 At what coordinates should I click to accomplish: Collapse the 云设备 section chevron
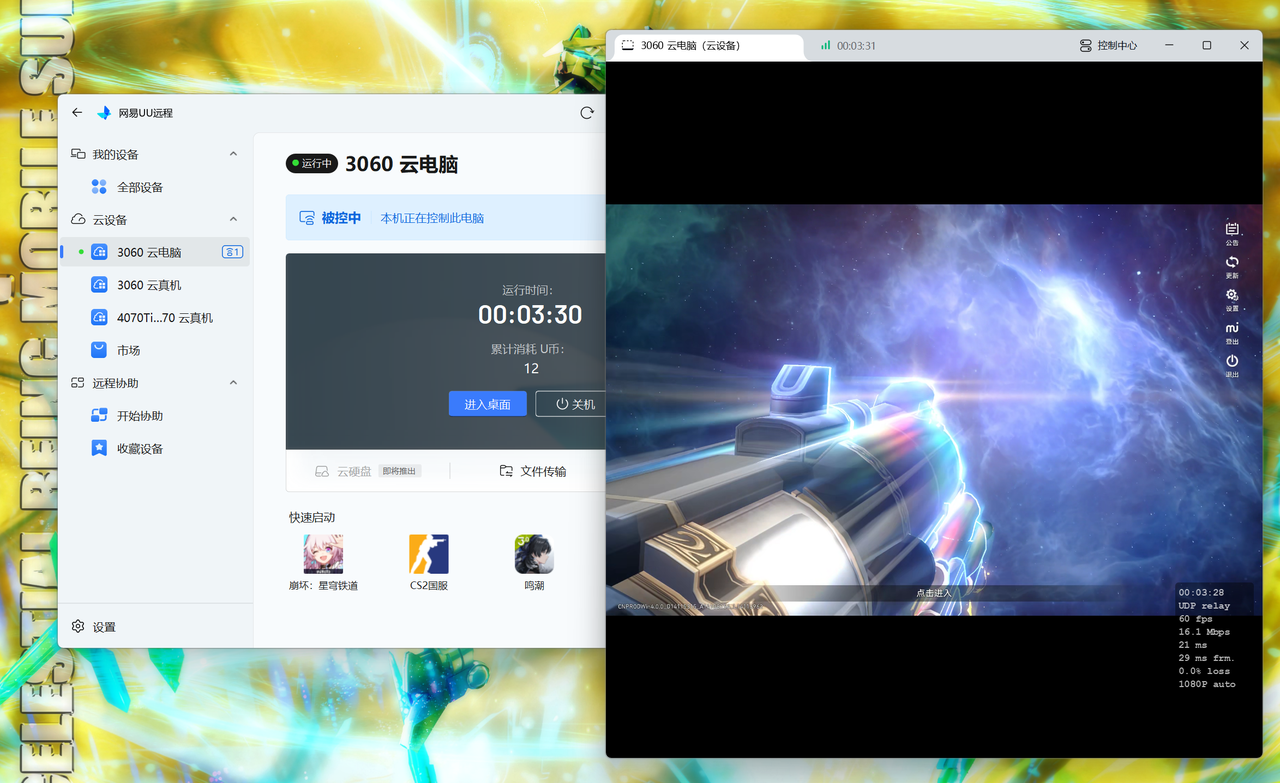coord(233,219)
